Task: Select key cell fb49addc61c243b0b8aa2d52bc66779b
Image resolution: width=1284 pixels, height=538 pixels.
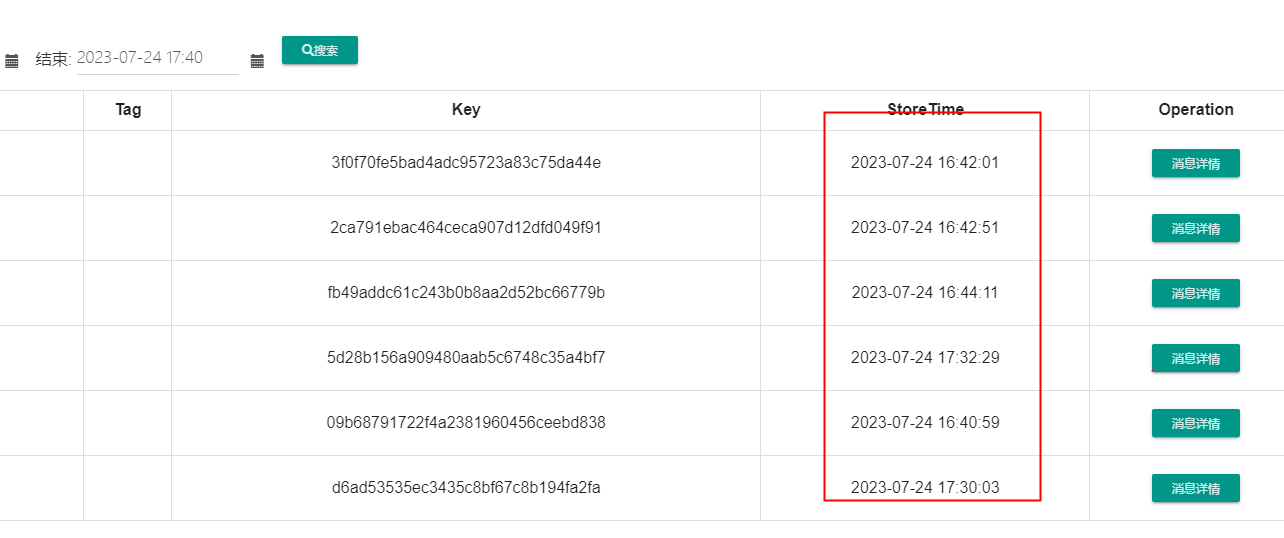Action: coord(466,293)
